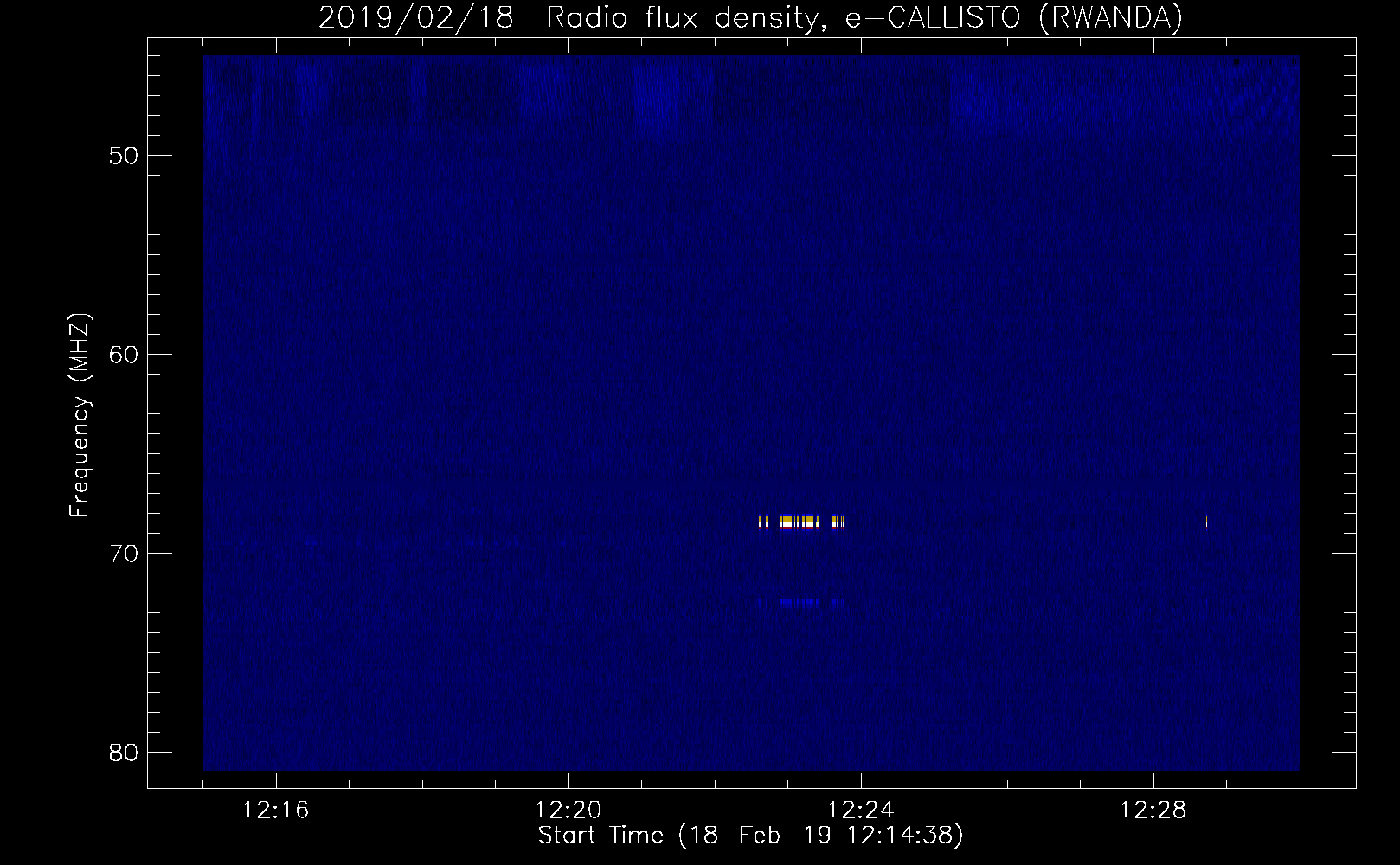This screenshot has width=1400, height=865.
Task: Click the 12:28 time tick label
Action: (1153, 811)
